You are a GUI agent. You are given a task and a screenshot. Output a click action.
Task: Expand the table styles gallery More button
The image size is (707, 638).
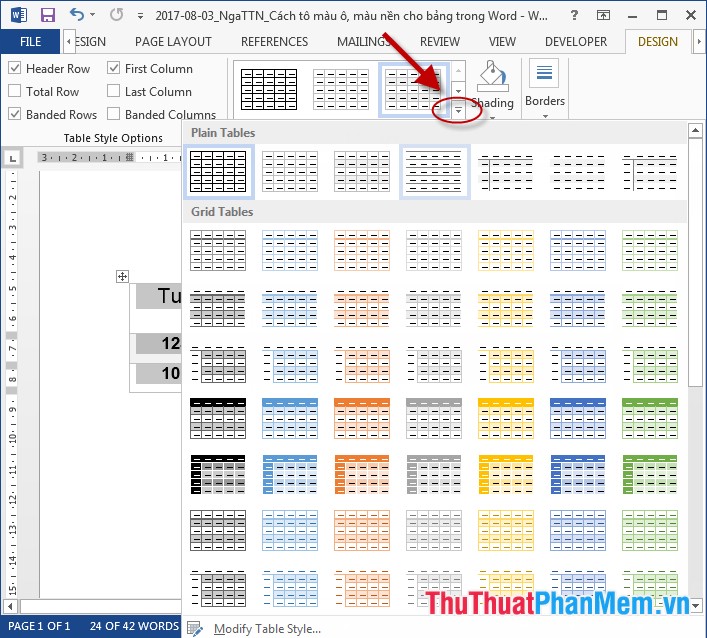458,110
